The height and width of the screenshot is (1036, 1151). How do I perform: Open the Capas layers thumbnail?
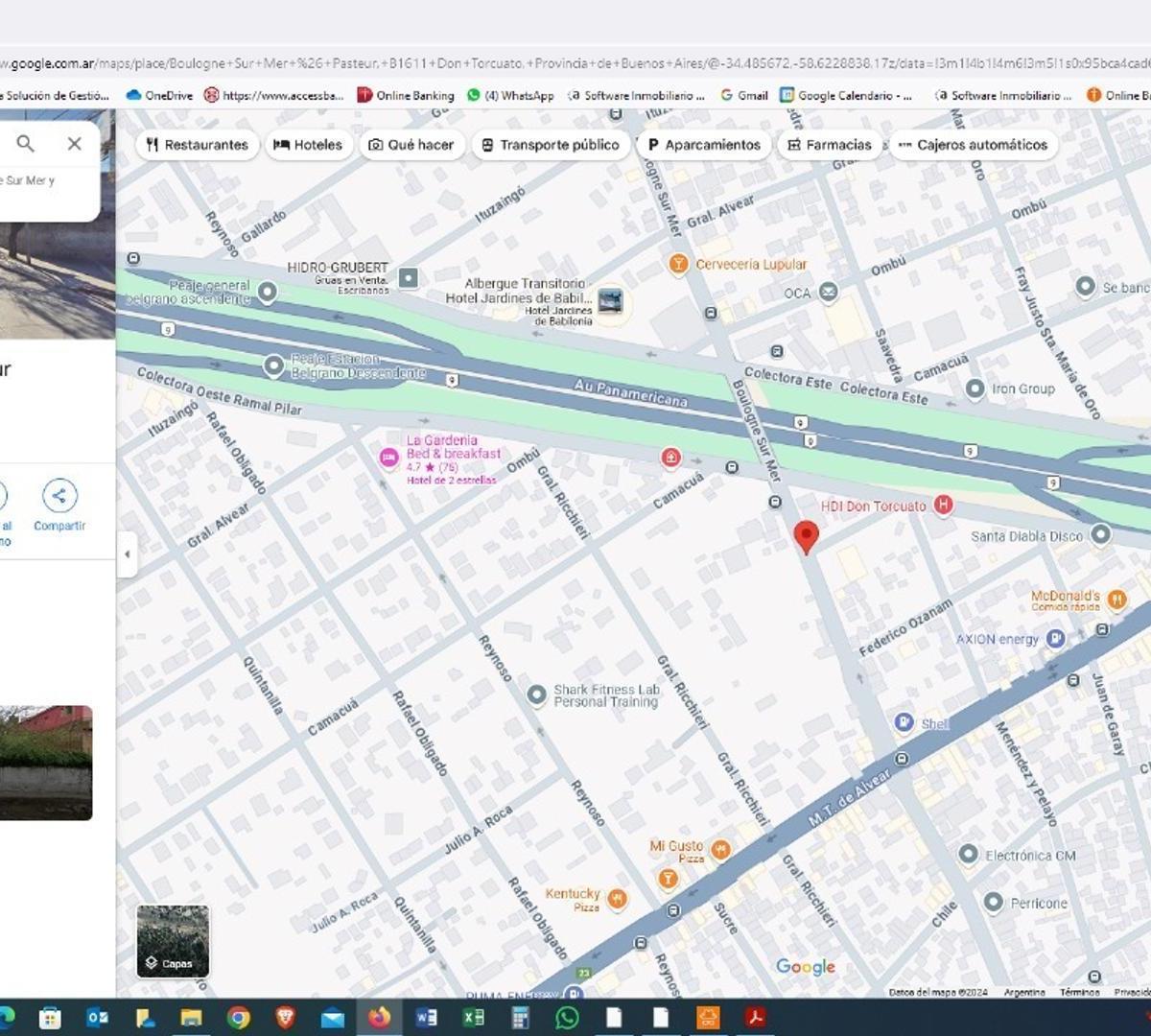click(173, 941)
